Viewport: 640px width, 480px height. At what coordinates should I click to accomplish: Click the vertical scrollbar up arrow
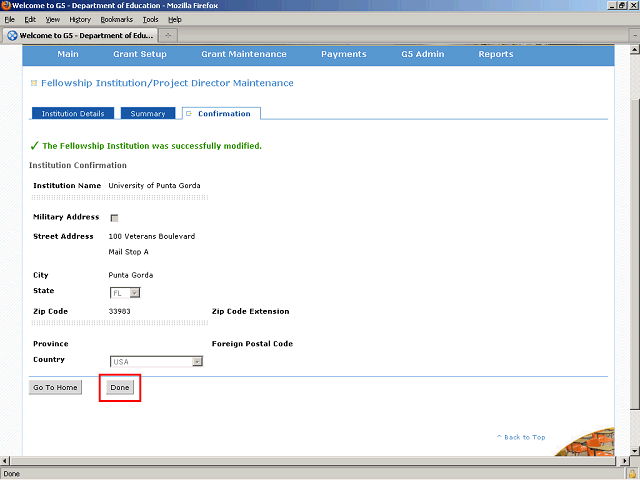(635, 50)
